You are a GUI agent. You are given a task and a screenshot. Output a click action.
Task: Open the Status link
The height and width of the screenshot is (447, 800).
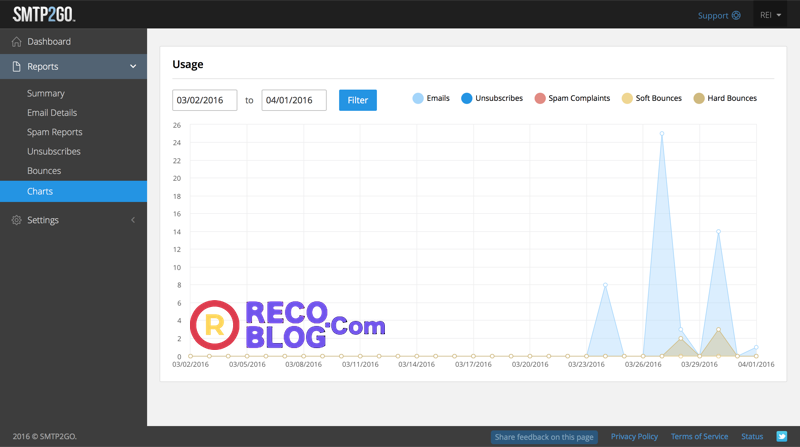coord(752,436)
